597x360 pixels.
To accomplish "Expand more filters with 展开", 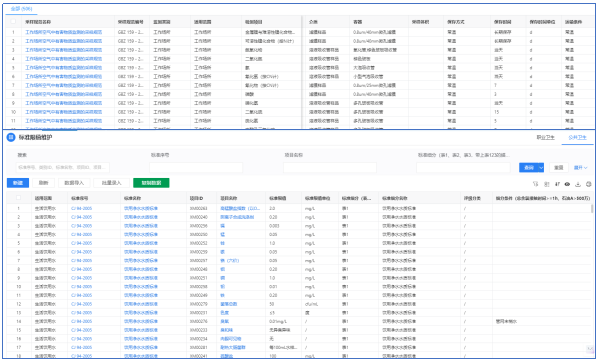I will tap(581, 167).
